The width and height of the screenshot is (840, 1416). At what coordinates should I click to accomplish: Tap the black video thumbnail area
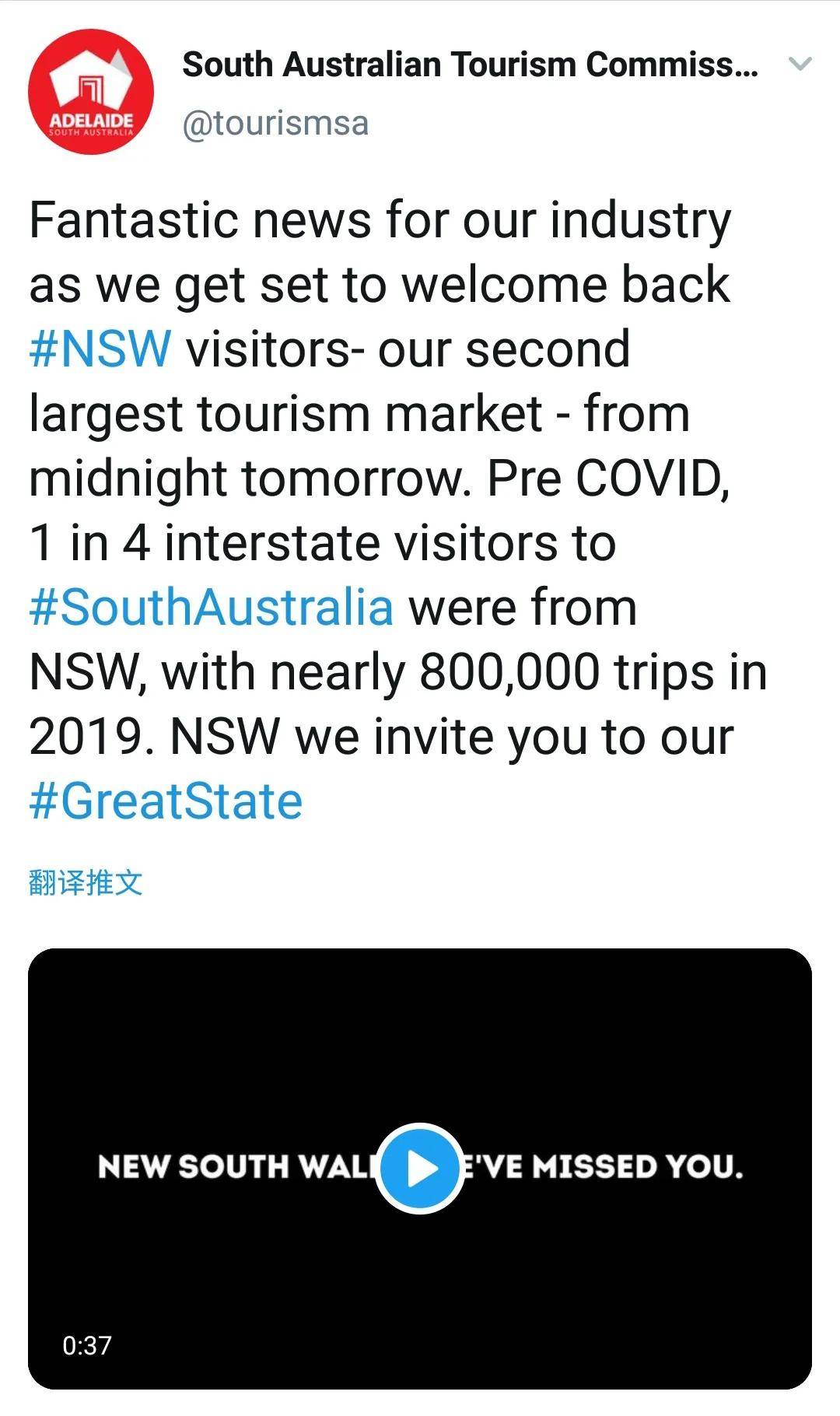click(x=420, y=1169)
